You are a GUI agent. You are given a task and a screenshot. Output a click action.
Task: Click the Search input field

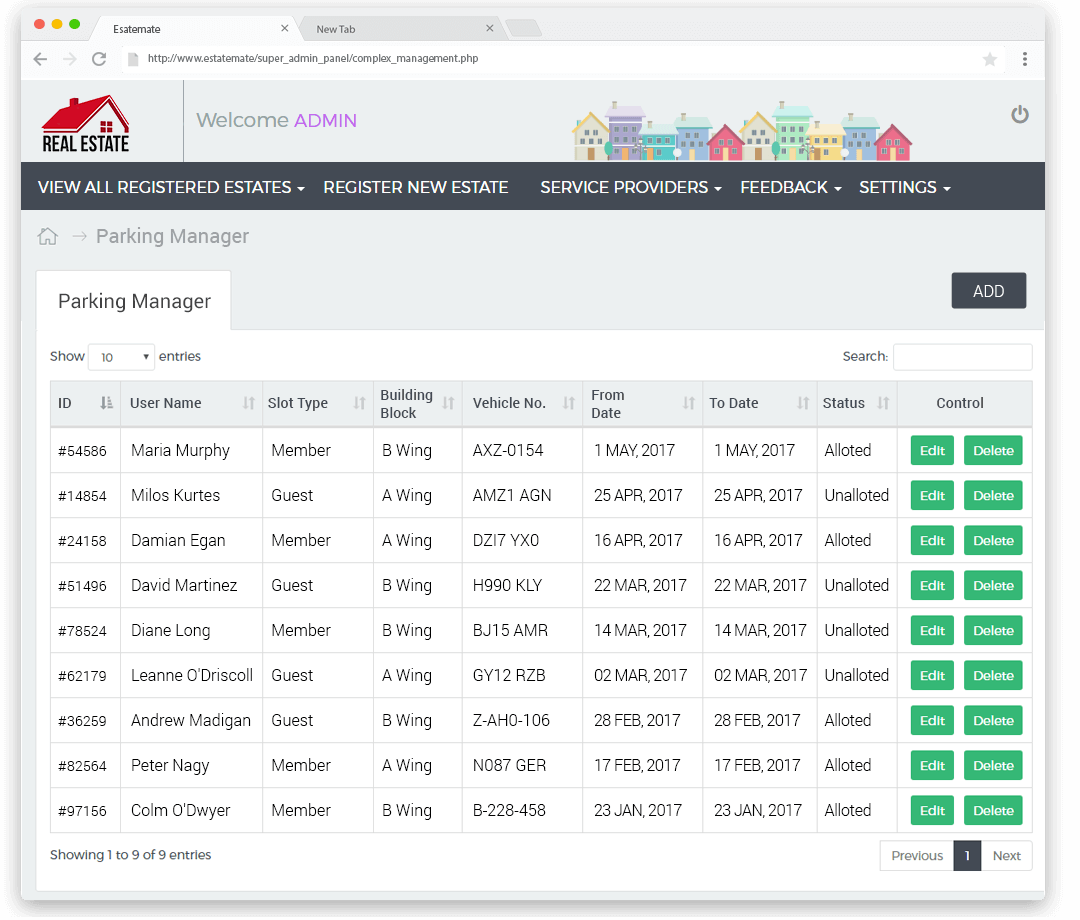coord(962,357)
